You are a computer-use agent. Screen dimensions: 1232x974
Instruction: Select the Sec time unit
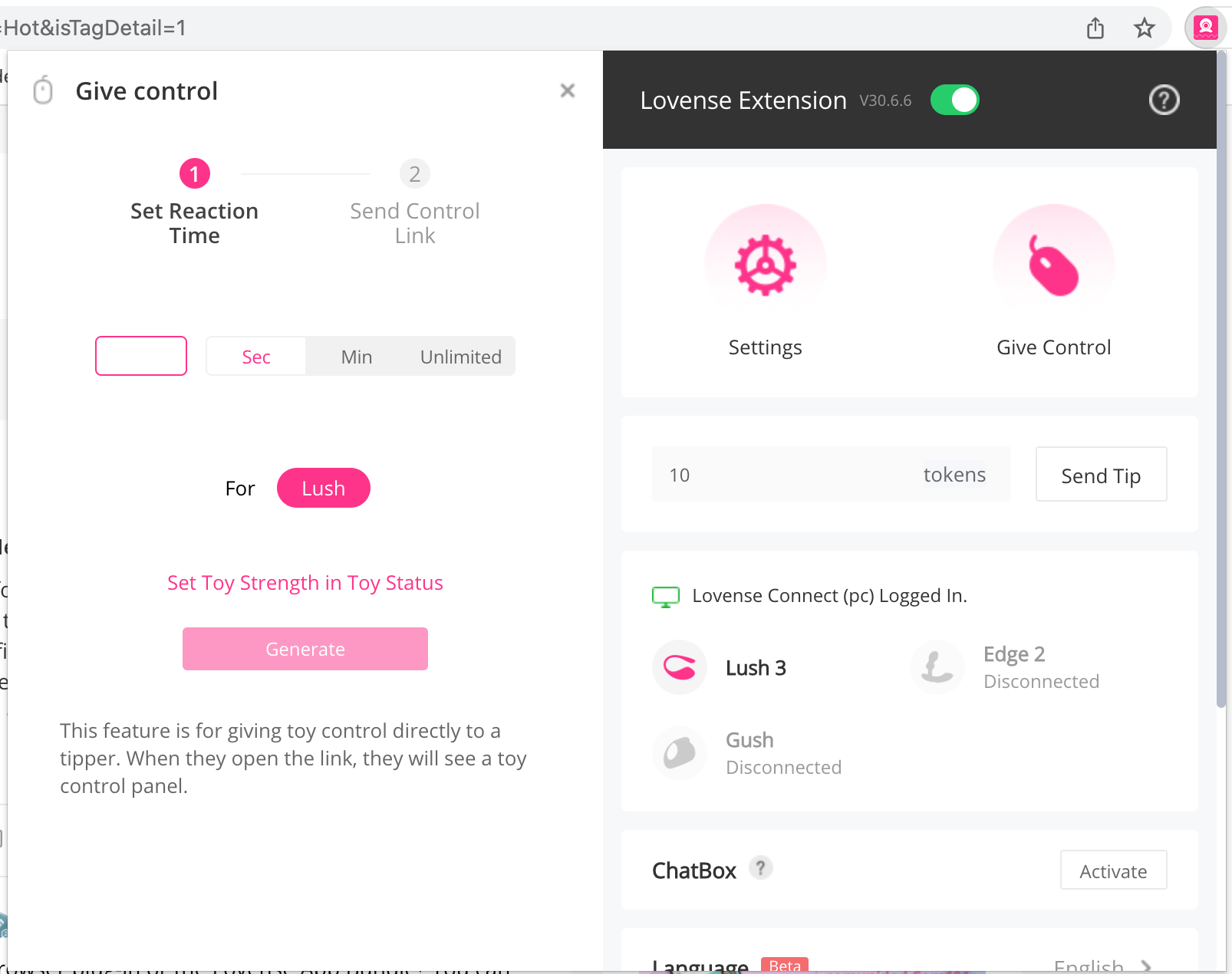pos(256,357)
